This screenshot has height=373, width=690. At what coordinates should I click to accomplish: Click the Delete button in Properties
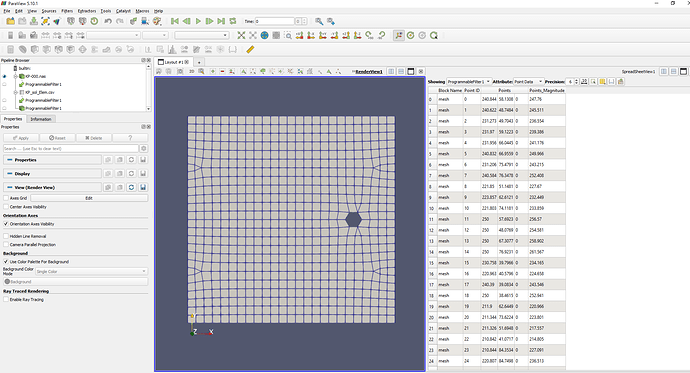point(93,138)
